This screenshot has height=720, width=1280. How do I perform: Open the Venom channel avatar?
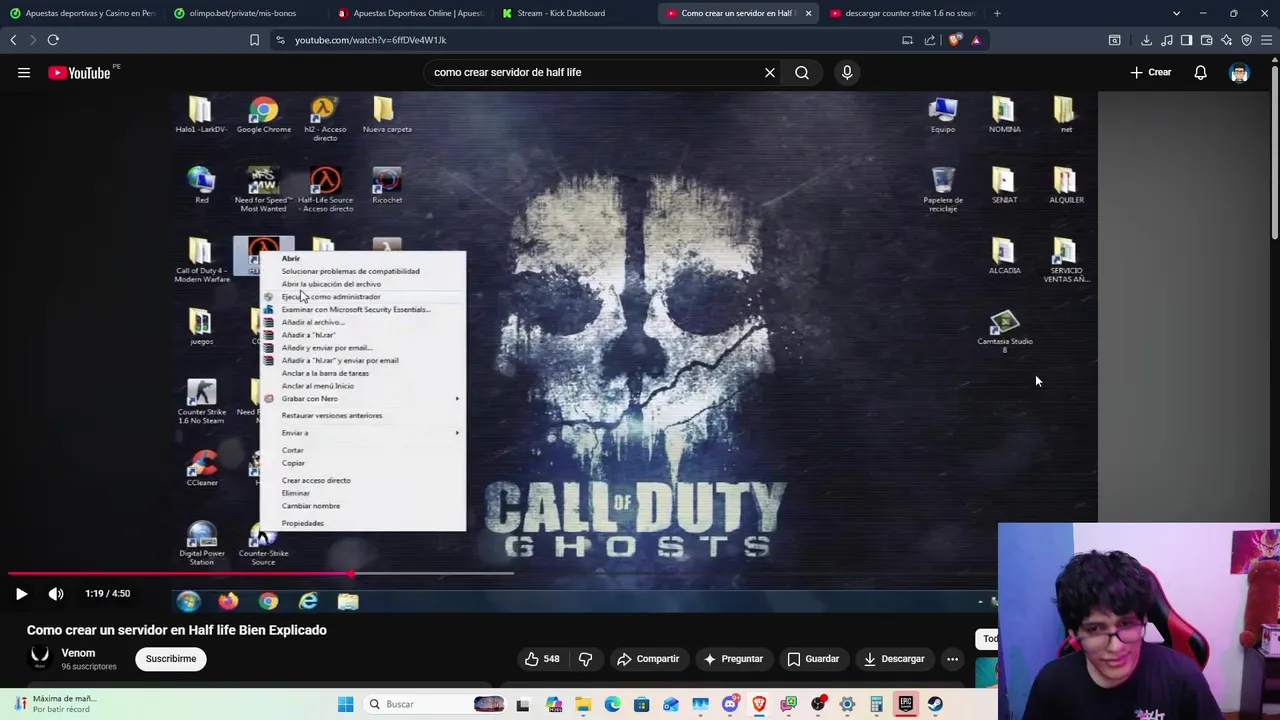tap(40, 657)
